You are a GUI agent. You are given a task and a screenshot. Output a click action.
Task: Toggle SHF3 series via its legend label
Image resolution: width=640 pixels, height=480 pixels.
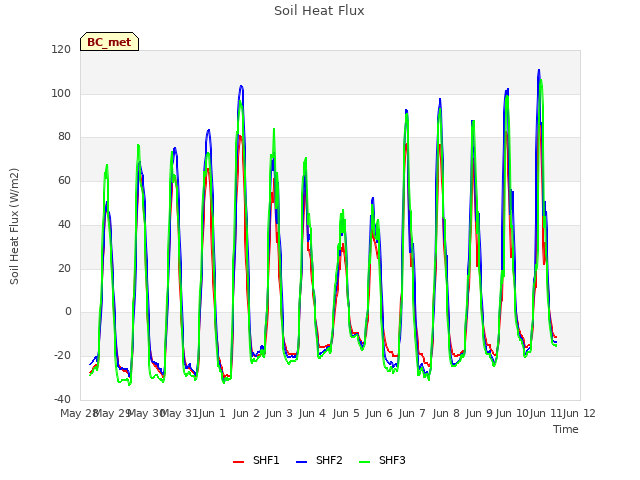coord(392,460)
